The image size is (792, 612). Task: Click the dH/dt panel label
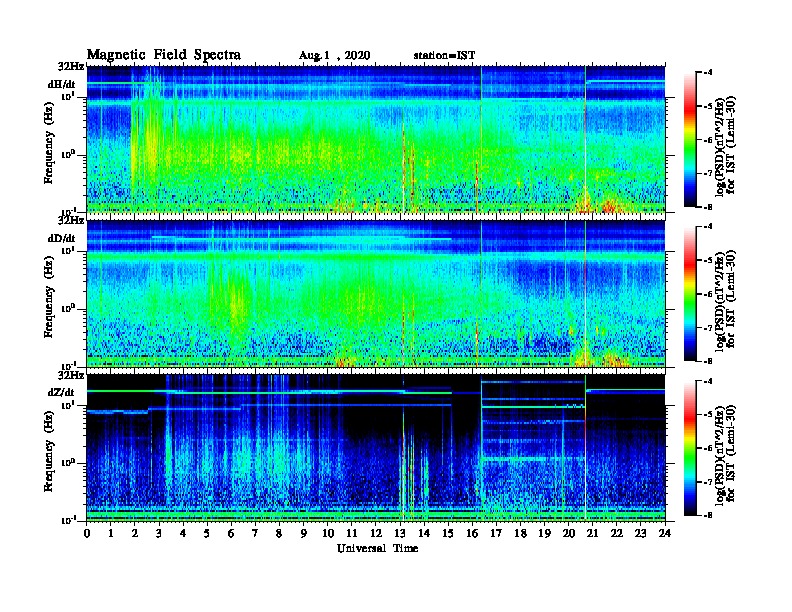click(62, 84)
